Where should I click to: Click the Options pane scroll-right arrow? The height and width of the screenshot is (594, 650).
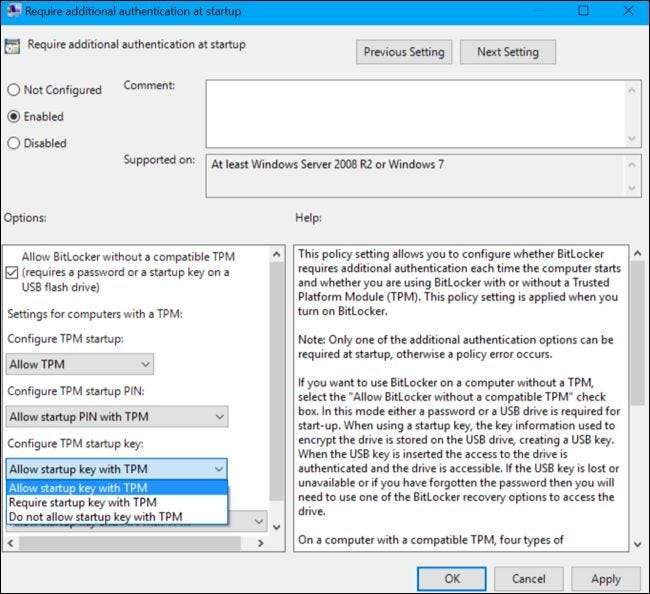tap(262, 543)
